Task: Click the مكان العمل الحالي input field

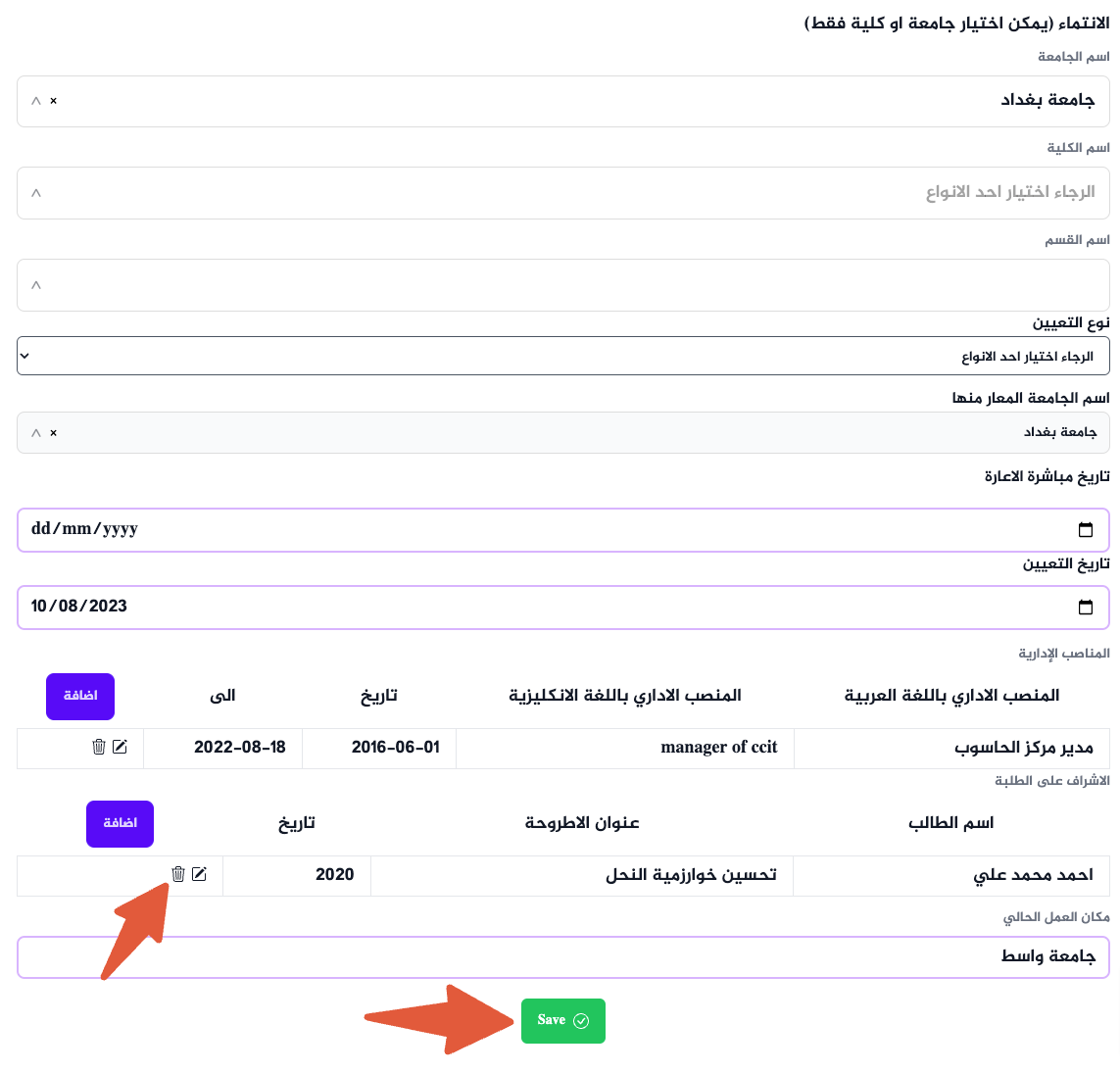Action: 563,957
